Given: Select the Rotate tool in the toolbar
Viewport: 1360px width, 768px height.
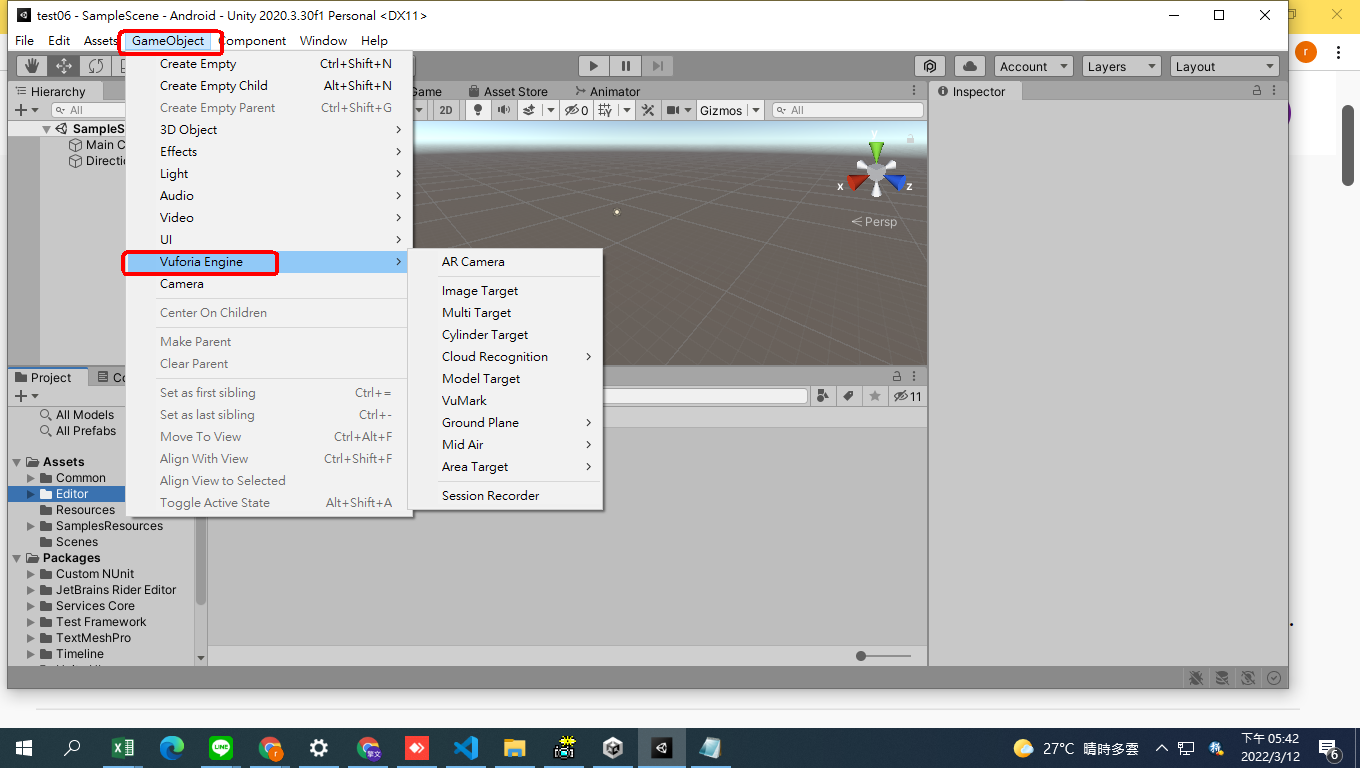Looking at the screenshot, I should (x=96, y=66).
